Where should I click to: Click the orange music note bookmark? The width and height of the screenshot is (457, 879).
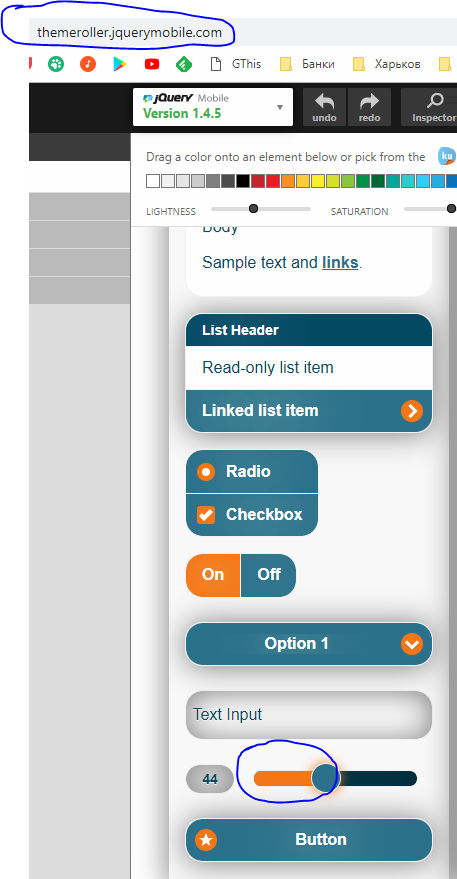coord(88,64)
